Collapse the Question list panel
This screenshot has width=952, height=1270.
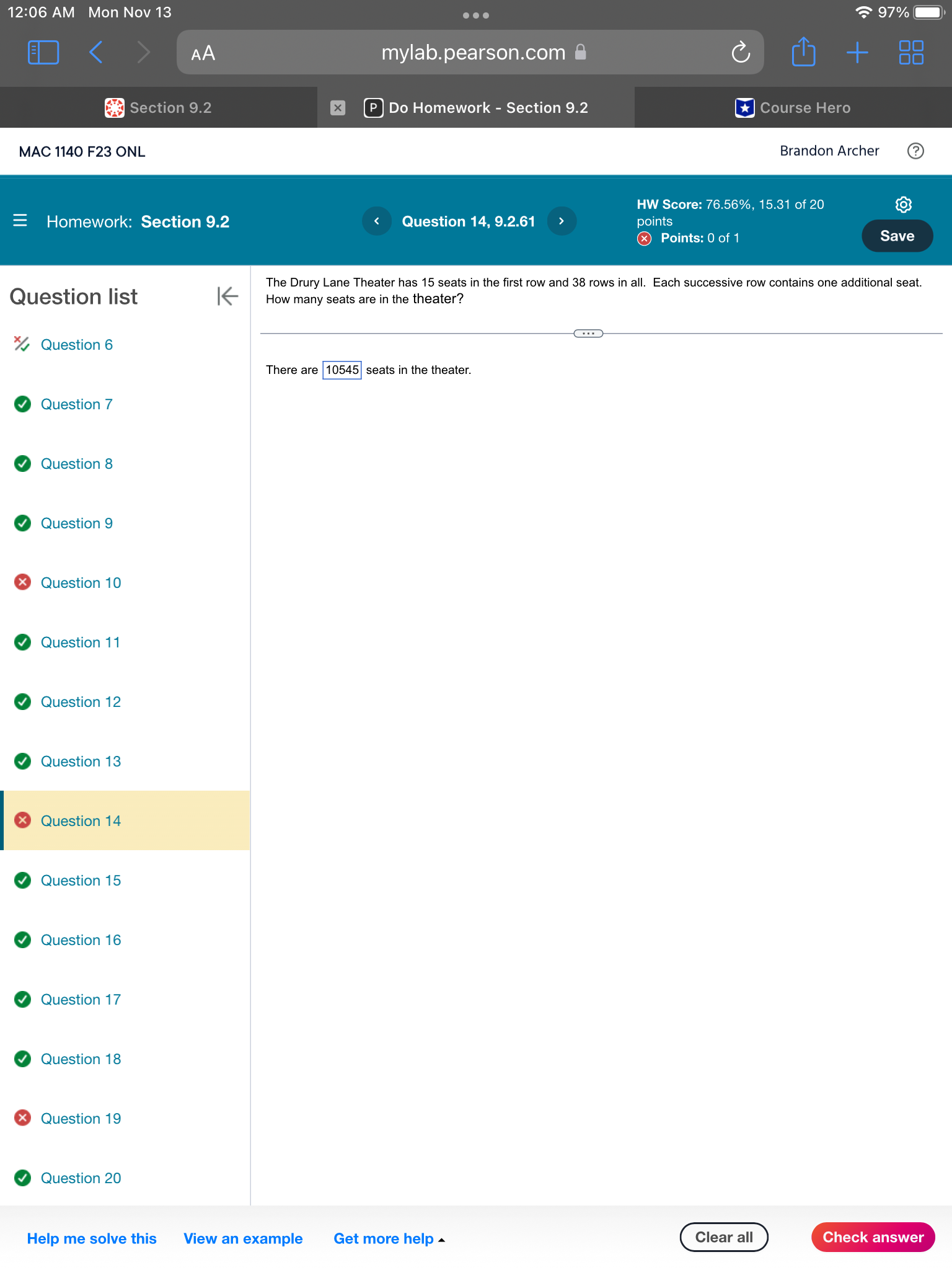(227, 296)
